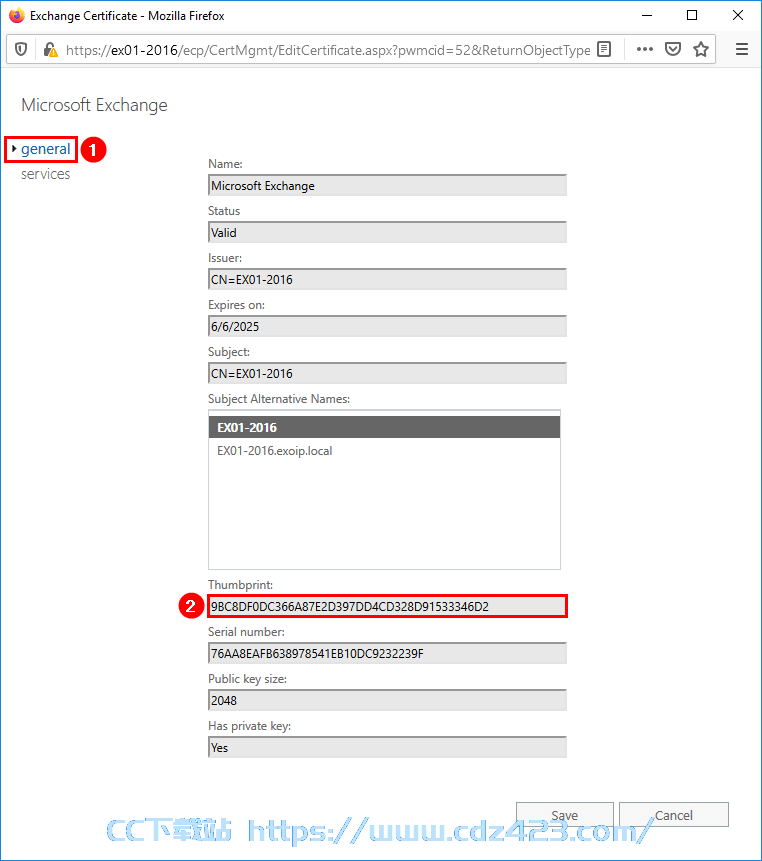Click the Thumbprint value field
Image resolution: width=762 pixels, height=861 pixels.
pos(387,606)
